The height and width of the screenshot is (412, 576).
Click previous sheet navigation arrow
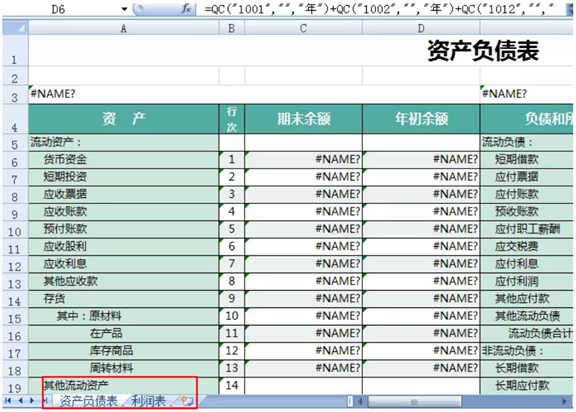20,401
